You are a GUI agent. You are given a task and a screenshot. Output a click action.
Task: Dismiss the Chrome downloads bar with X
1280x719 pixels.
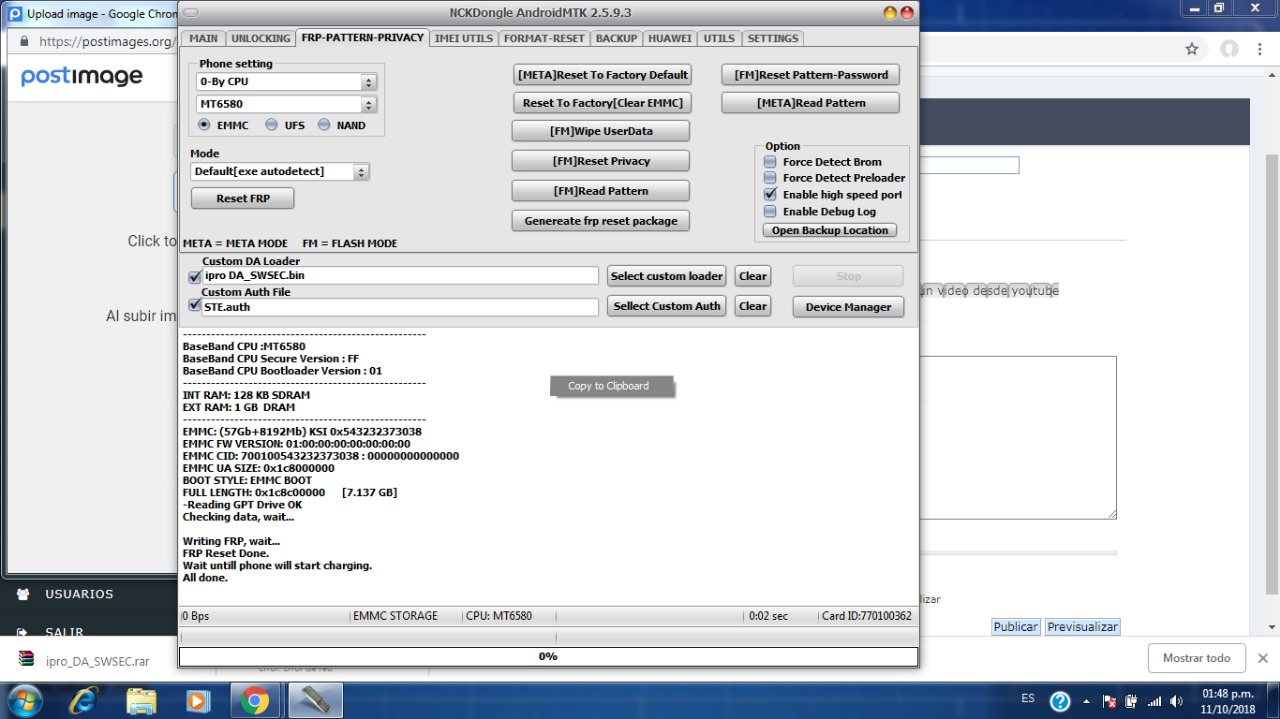tap(1262, 658)
